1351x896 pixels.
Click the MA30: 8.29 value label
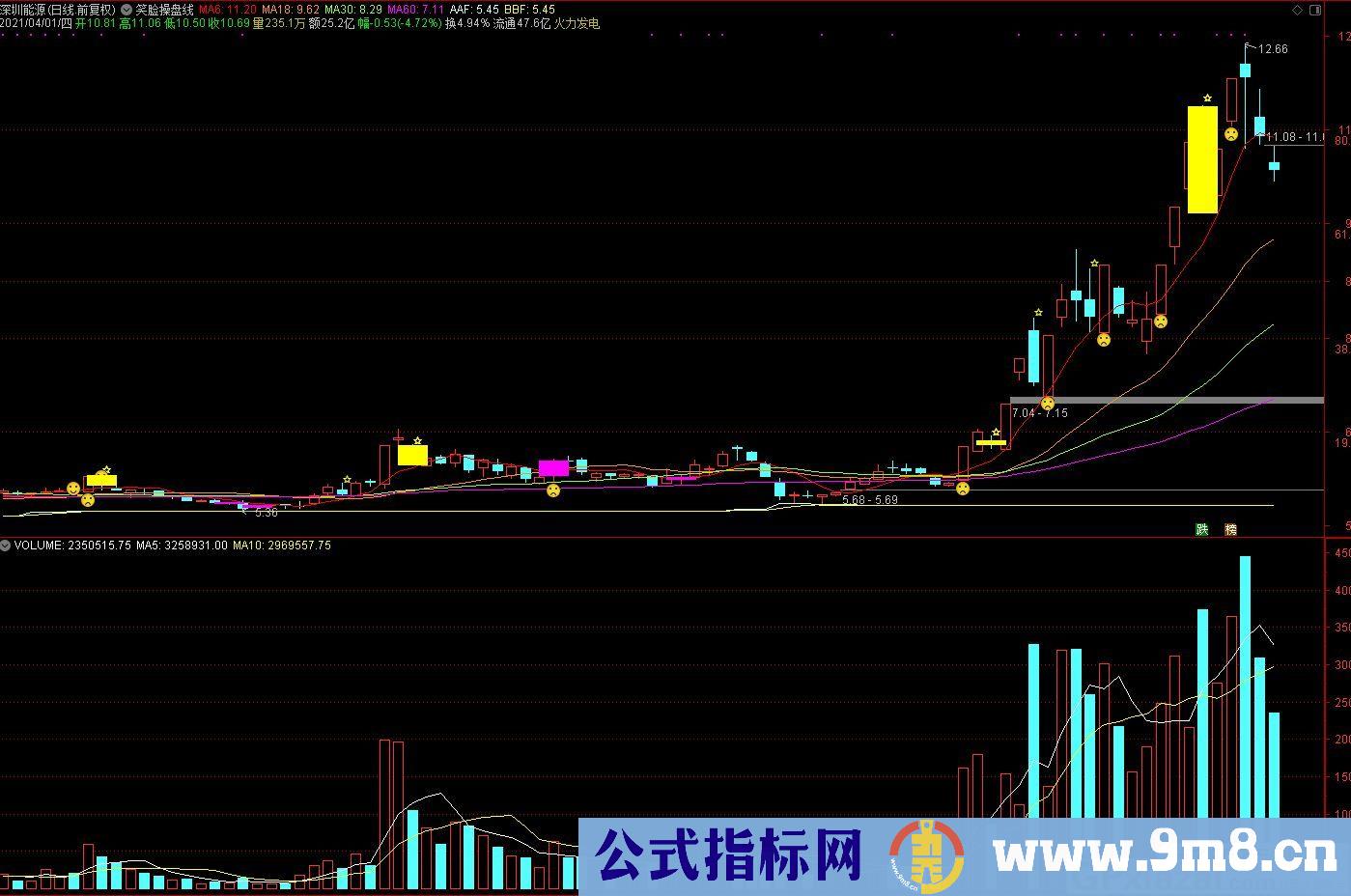click(353, 10)
